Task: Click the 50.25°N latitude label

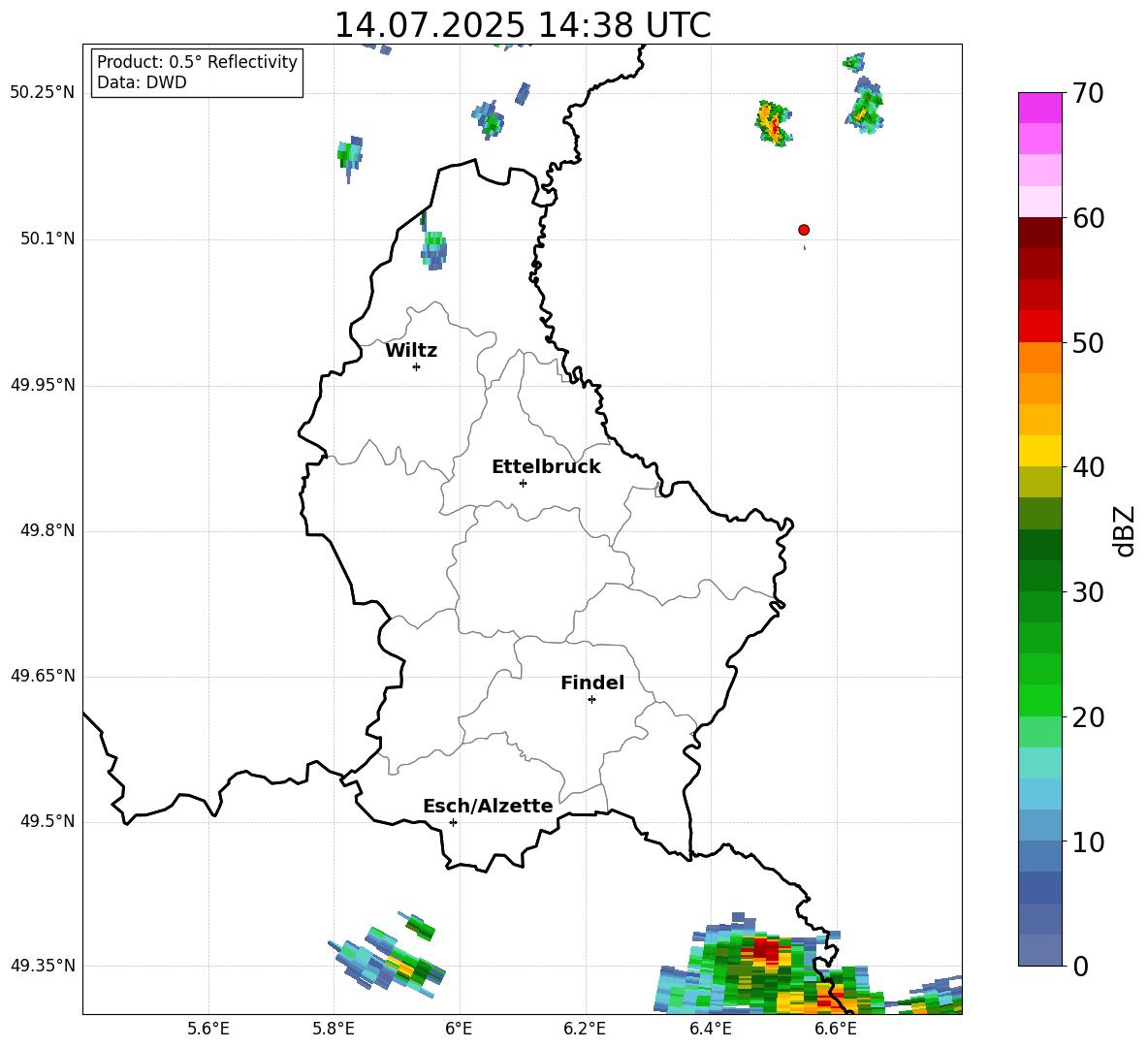Action: click(x=43, y=93)
